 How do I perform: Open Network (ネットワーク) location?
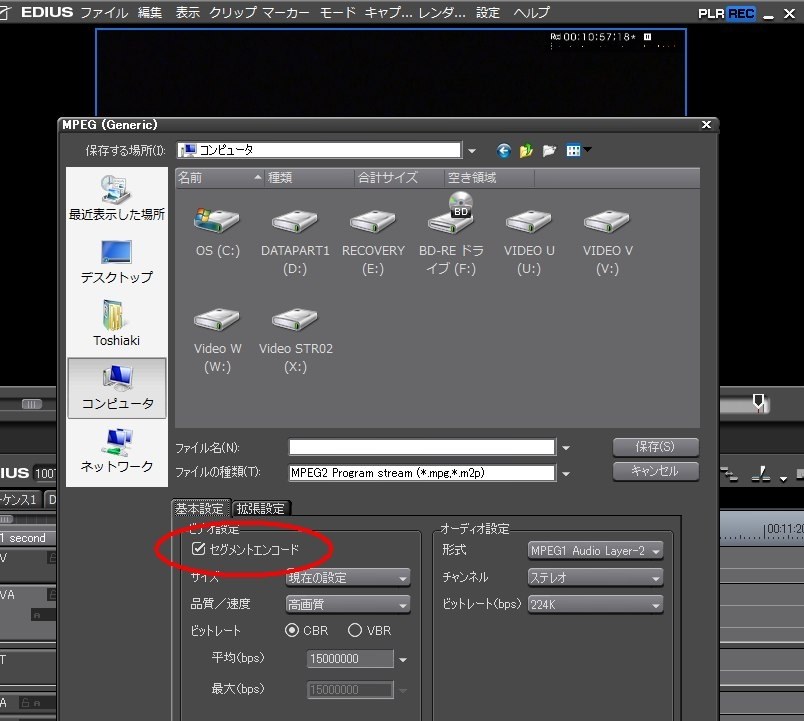pyautogui.click(x=117, y=451)
